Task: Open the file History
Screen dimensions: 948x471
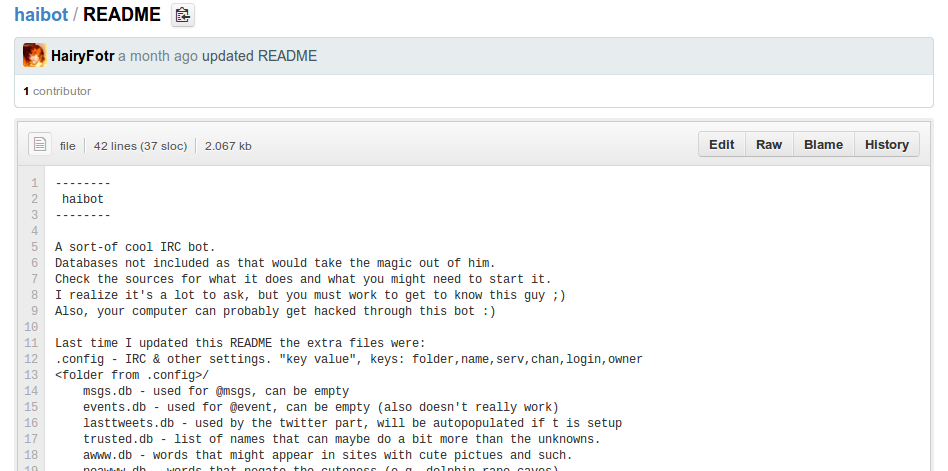Action: tap(886, 145)
